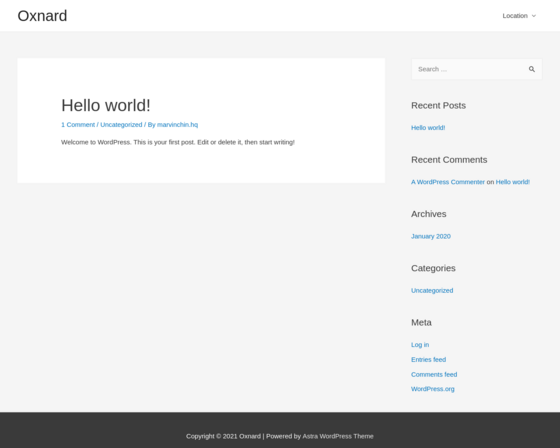View the 1 Comment link
The width and height of the screenshot is (560, 448).
pyautogui.click(x=78, y=125)
